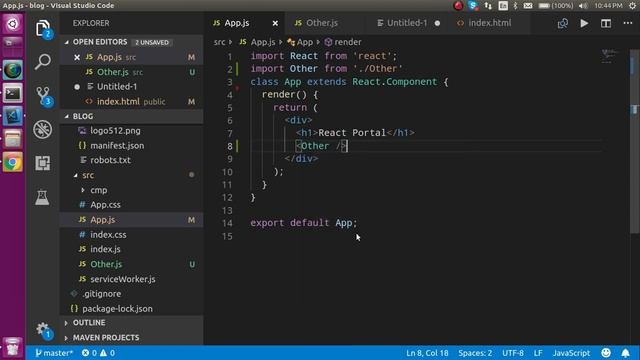The width and height of the screenshot is (640, 360).
Task: Switch to the Other.js tab
Action: pyautogui.click(x=322, y=23)
